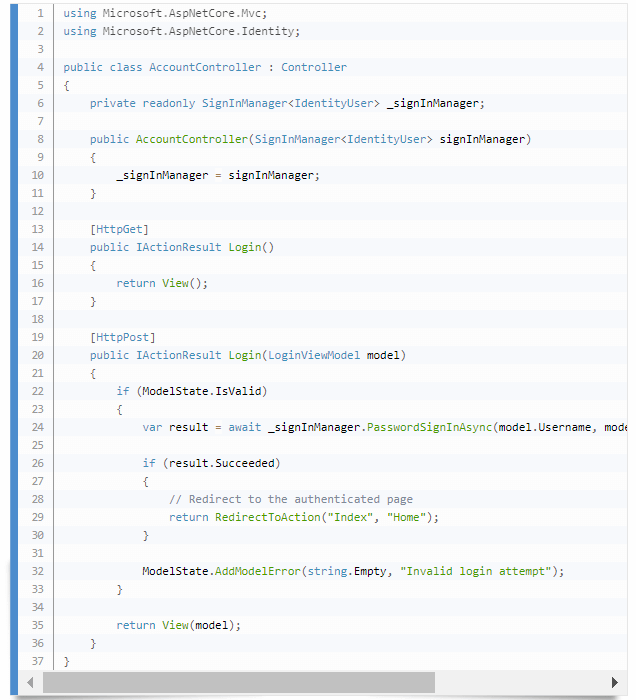Click the redirect comment on line 28

coord(290,499)
